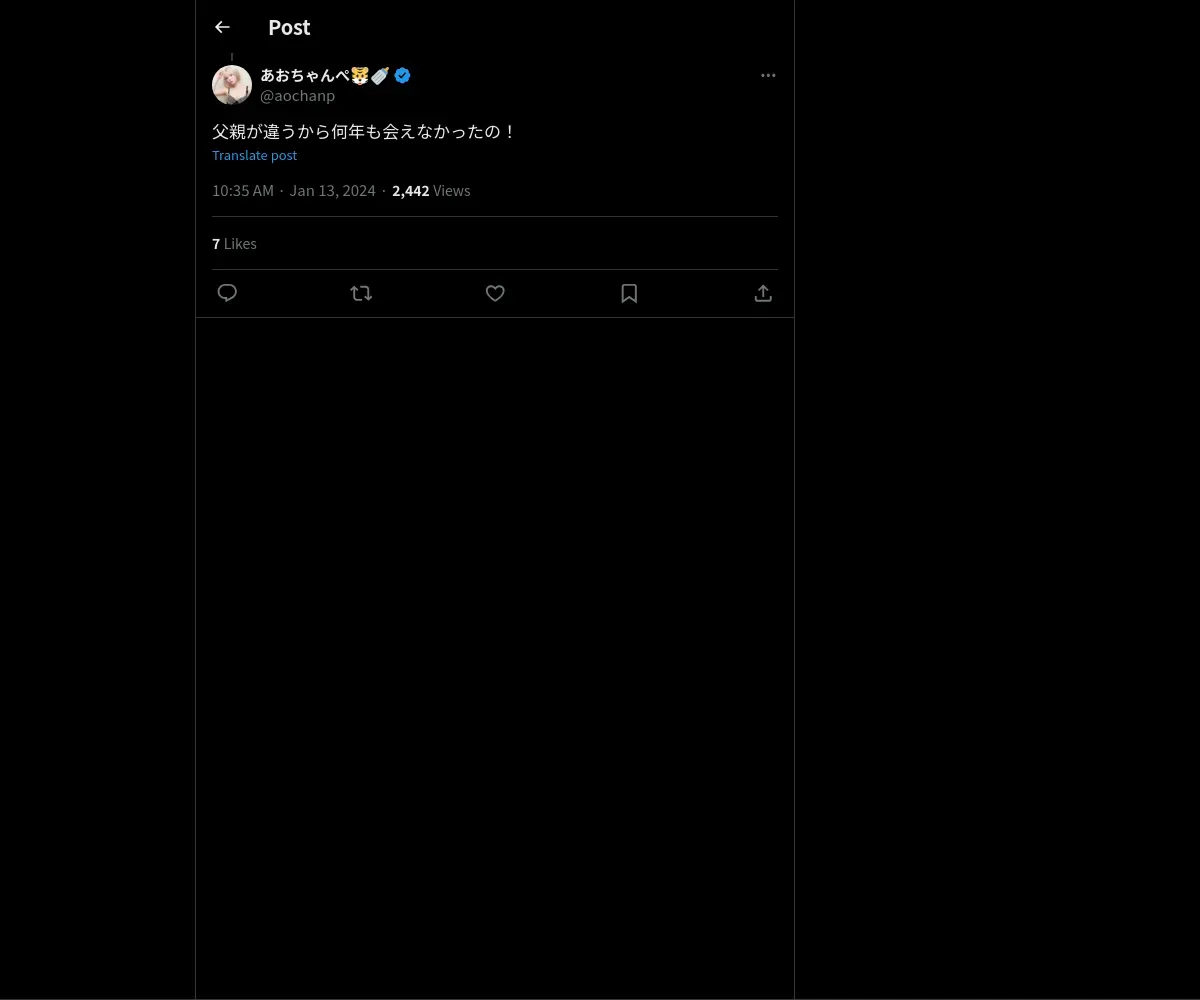Click the Jan 13, 2024 date
The height and width of the screenshot is (1000, 1200).
coord(332,191)
